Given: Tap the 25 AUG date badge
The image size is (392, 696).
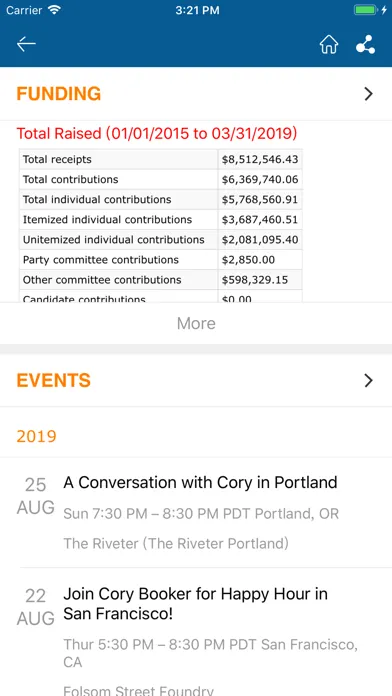Looking at the screenshot, I should tap(36, 496).
